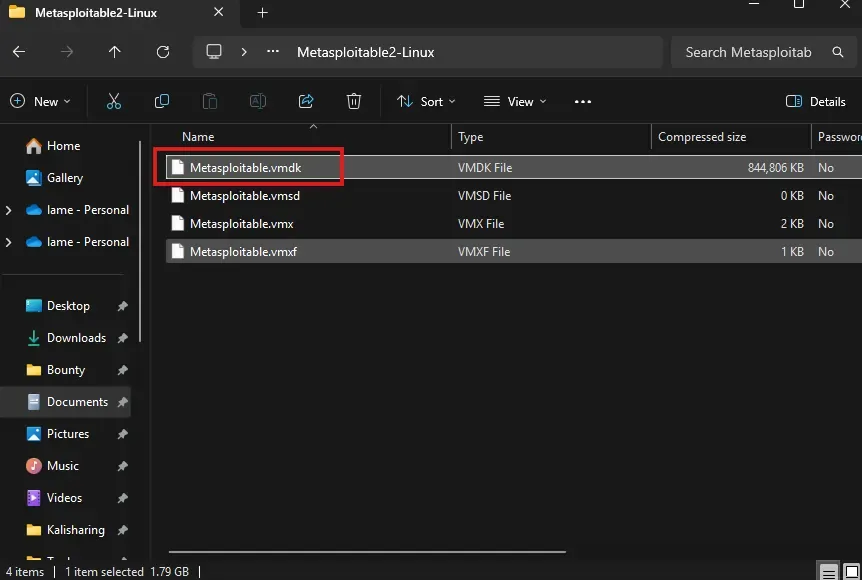Add a new tab
Image resolution: width=862 pixels, height=580 pixels.
(x=262, y=13)
